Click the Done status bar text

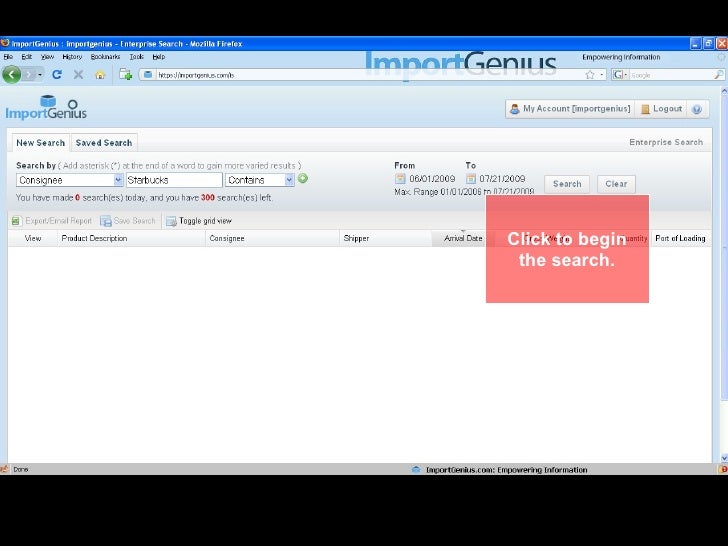pyautogui.click(x=20, y=469)
